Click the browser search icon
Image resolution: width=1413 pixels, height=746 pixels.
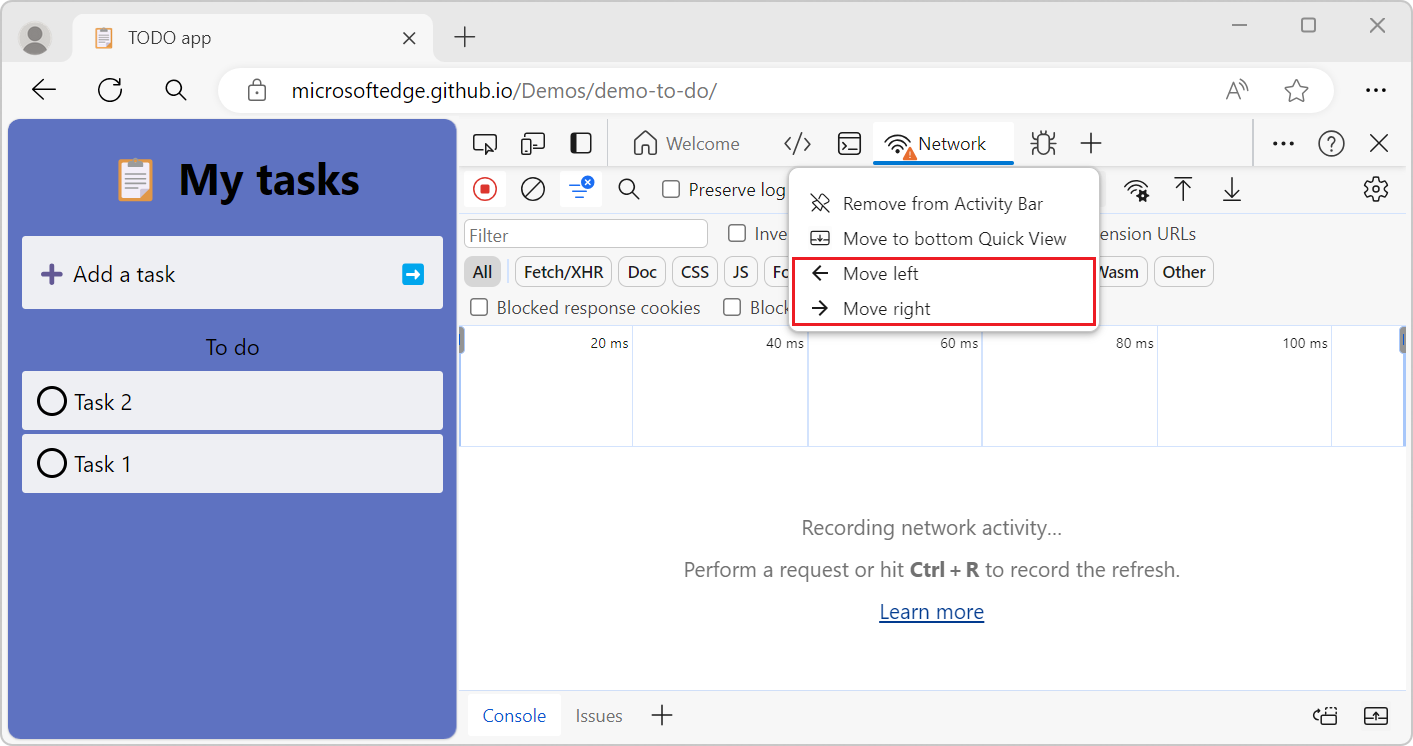(176, 90)
